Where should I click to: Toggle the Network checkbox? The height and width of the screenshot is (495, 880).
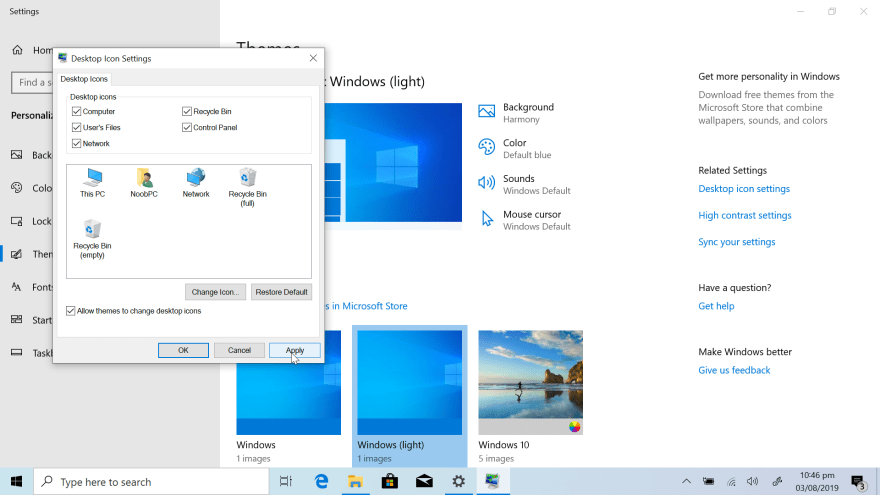pos(76,143)
